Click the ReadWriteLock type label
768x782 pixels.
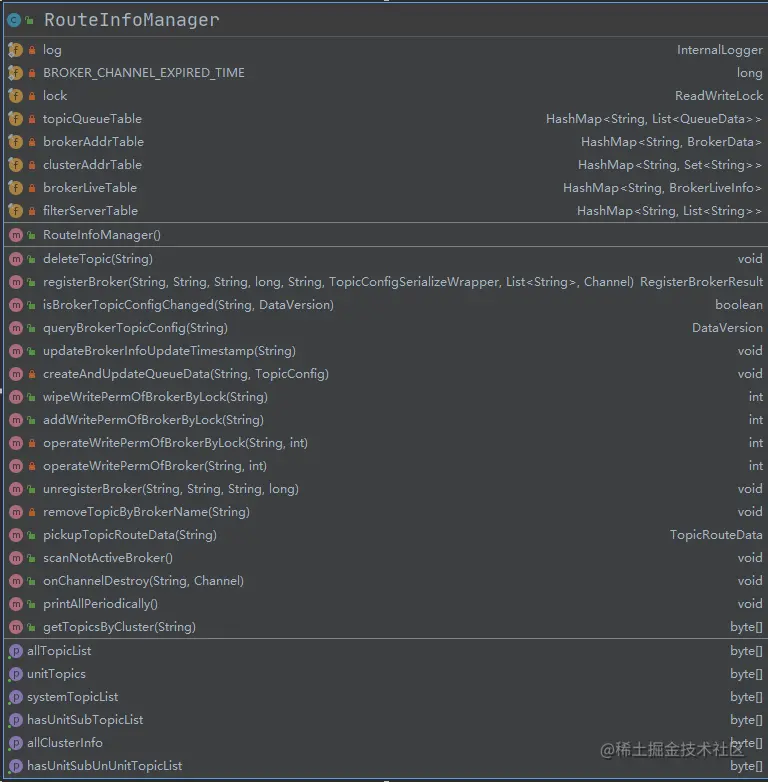point(719,96)
